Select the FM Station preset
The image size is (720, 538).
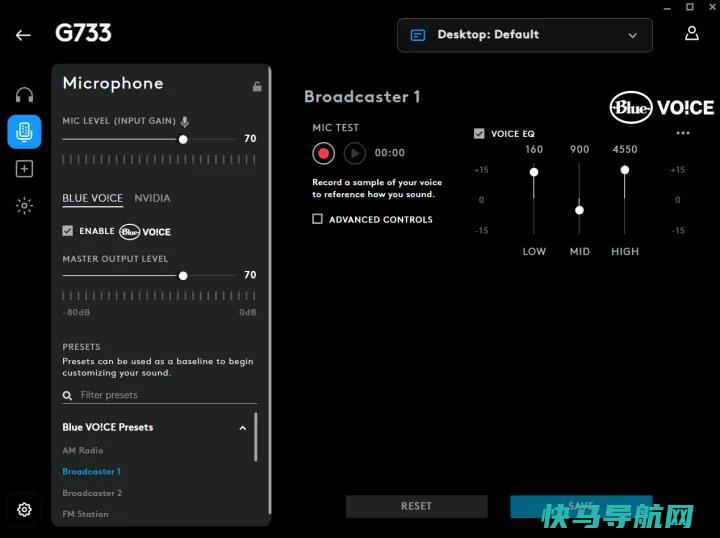pyautogui.click(x=85, y=514)
